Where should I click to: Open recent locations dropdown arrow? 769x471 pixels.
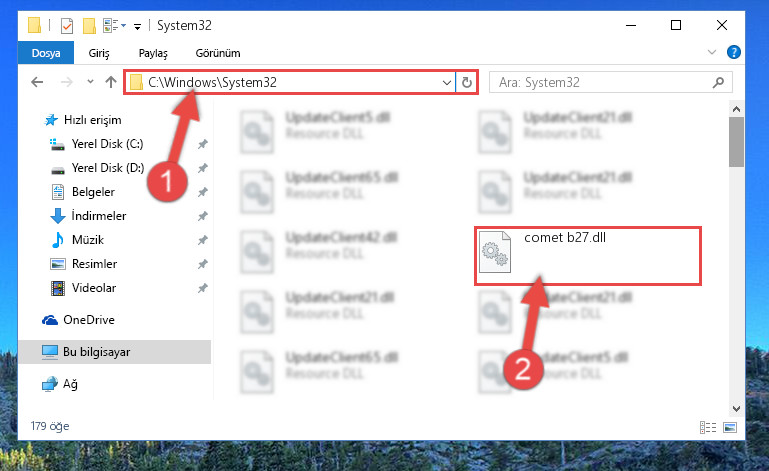90,82
